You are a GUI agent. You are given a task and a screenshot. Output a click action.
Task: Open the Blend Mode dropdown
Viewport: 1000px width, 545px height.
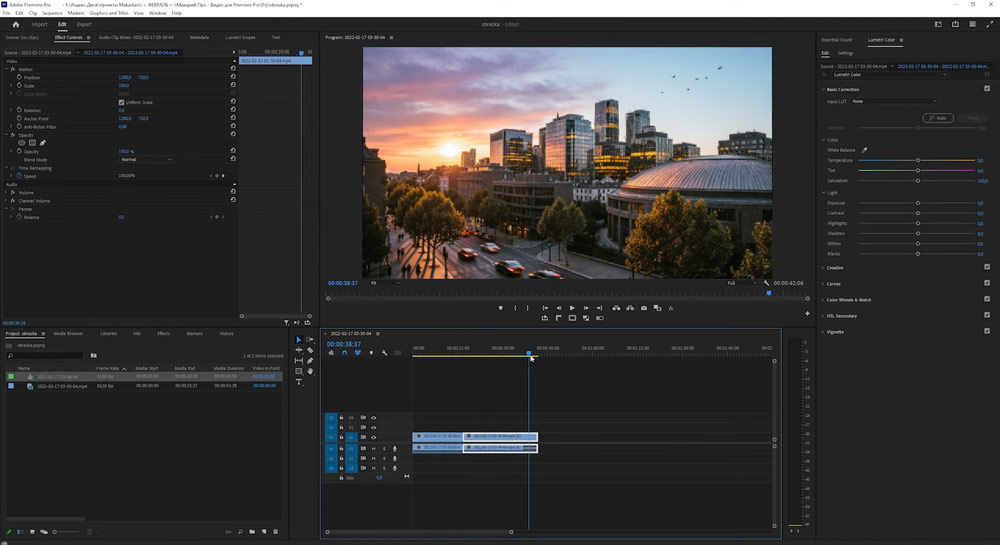[146, 159]
